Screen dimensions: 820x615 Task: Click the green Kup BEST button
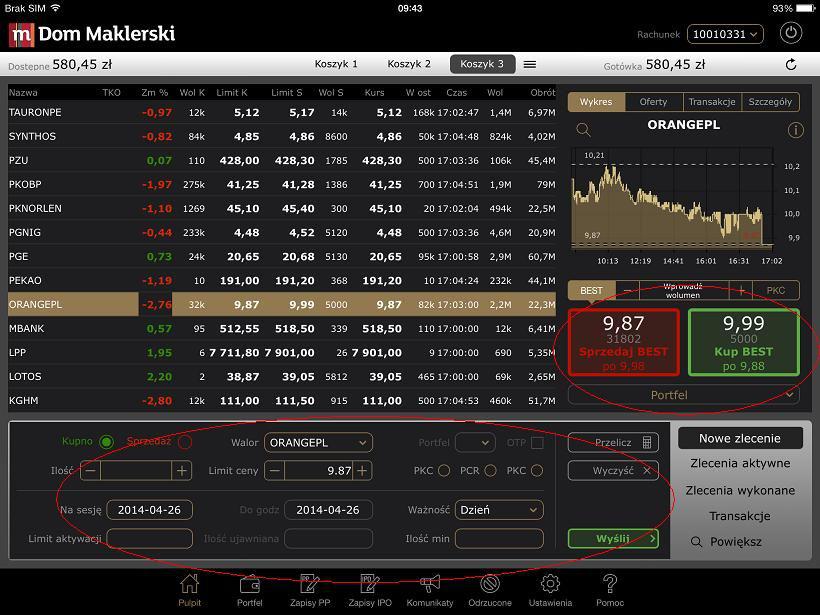tap(744, 343)
